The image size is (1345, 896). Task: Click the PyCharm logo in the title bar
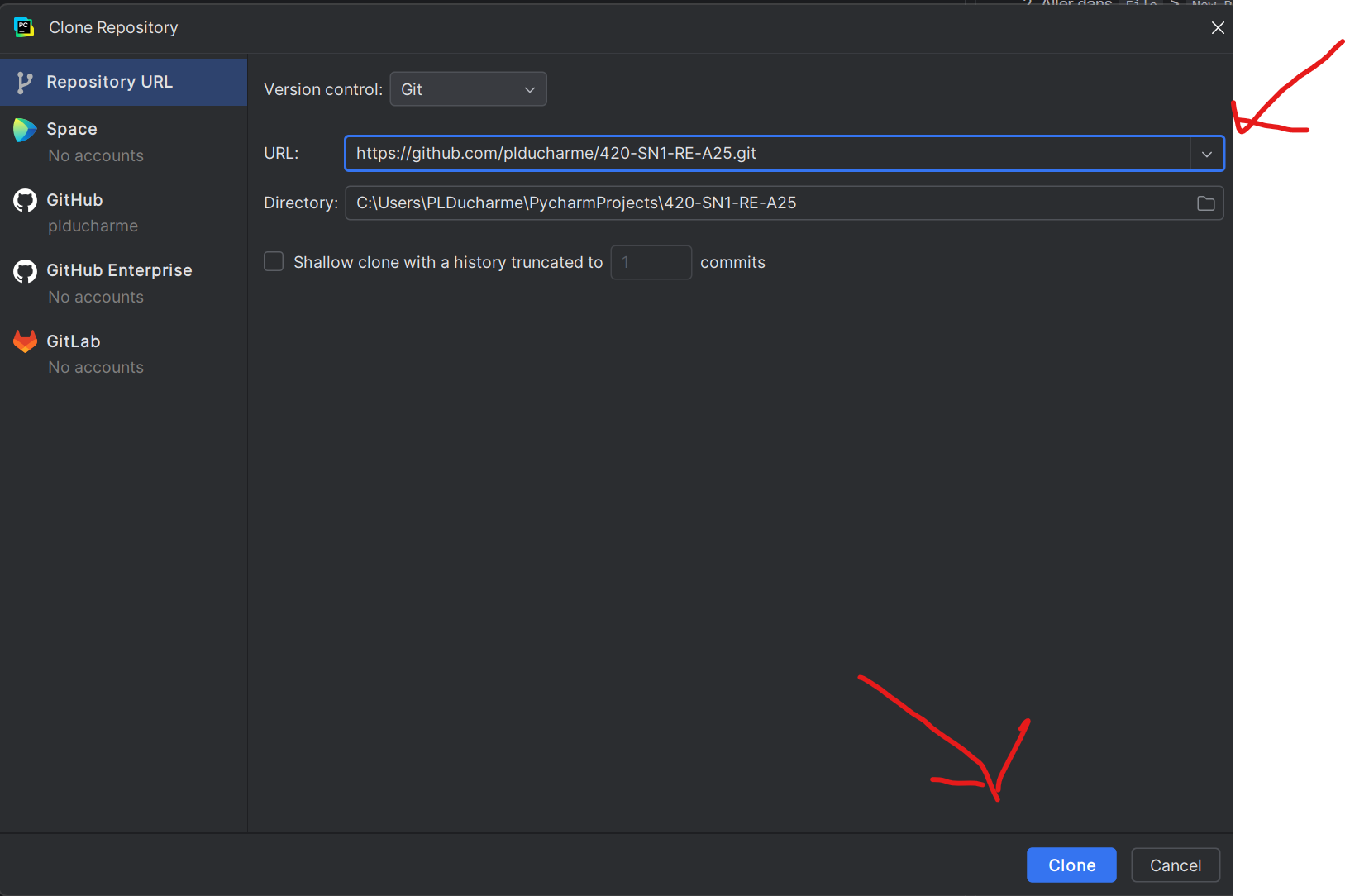coord(24,27)
